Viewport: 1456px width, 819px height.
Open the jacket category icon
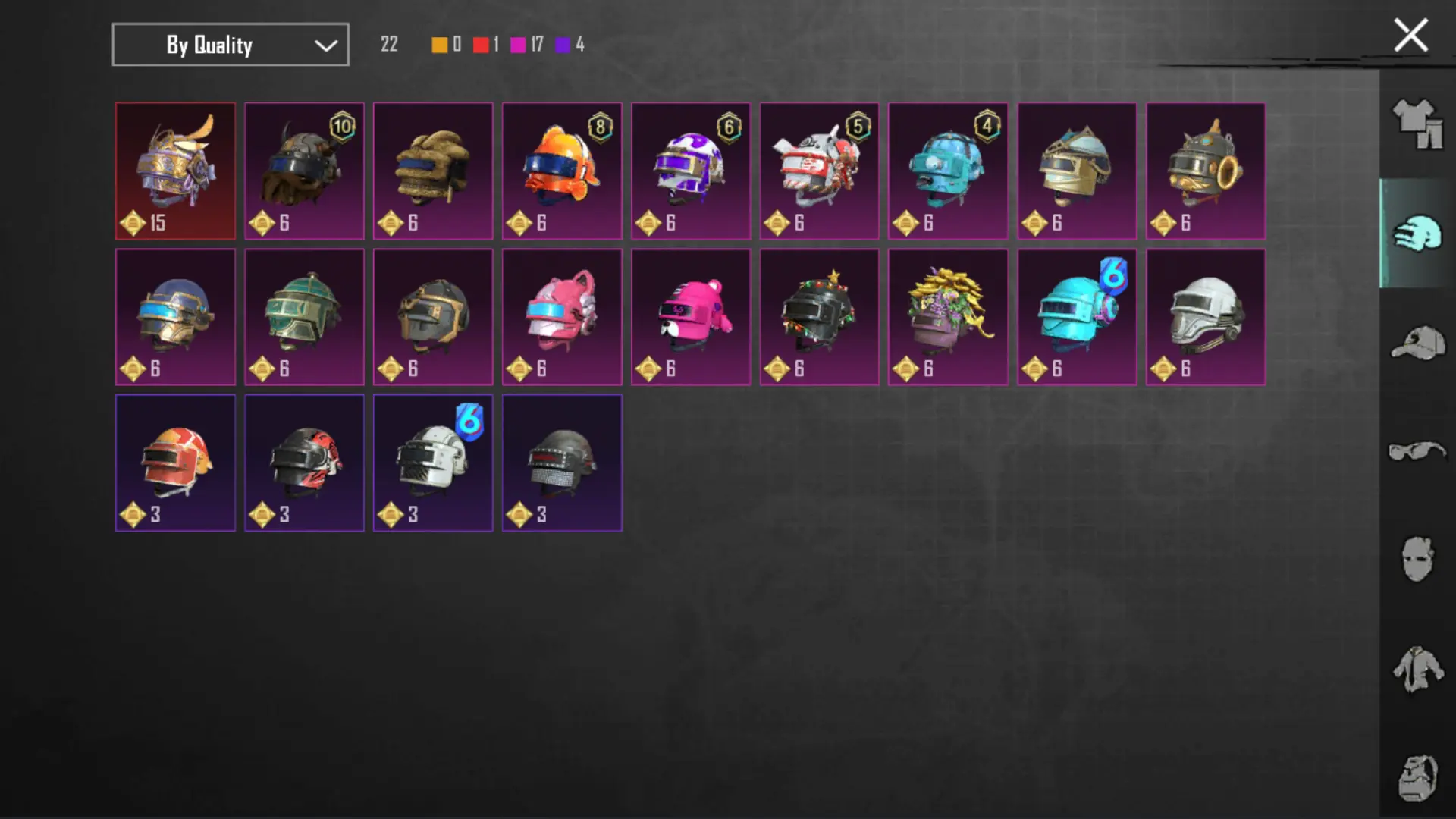pos(1417,669)
